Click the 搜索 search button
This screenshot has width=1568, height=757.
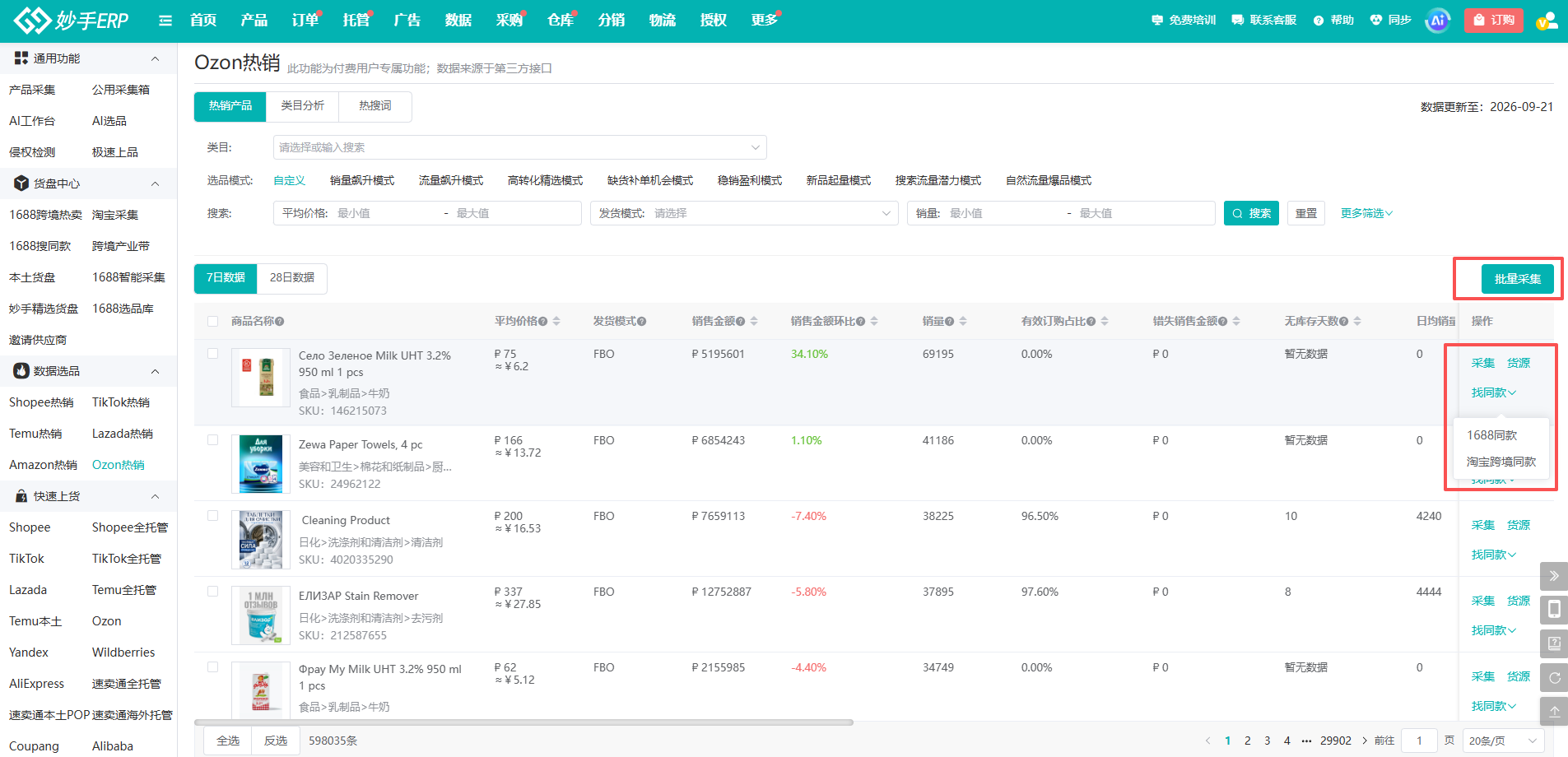click(1251, 213)
